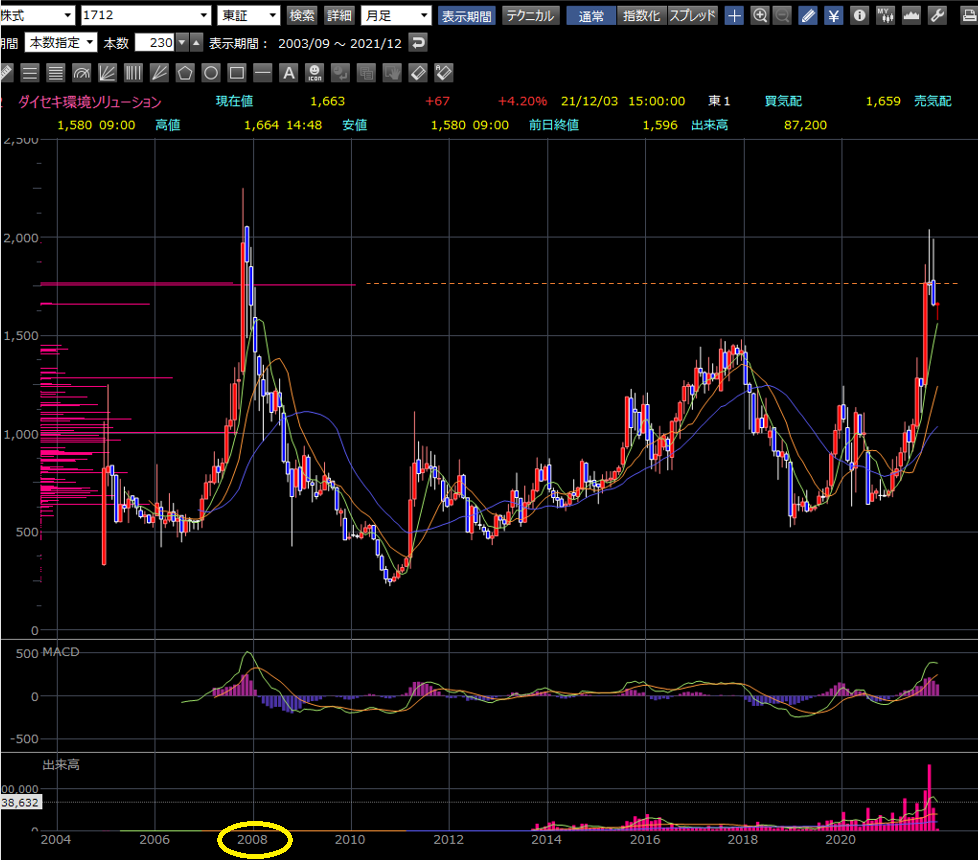Image resolution: width=978 pixels, height=860 pixels.
Task: Select the pentagon drawing tool
Action: pyautogui.click(x=185, y=73)
